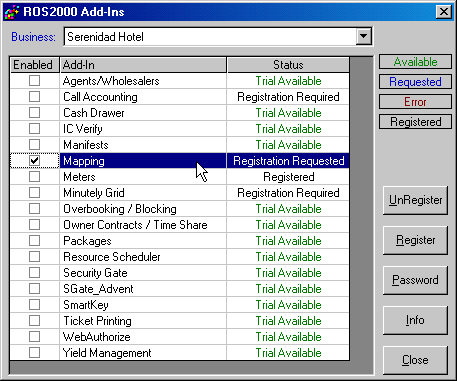Screen dimensions: 457x381
Task: Click the UnRegister button
Action: pos(415,200)
